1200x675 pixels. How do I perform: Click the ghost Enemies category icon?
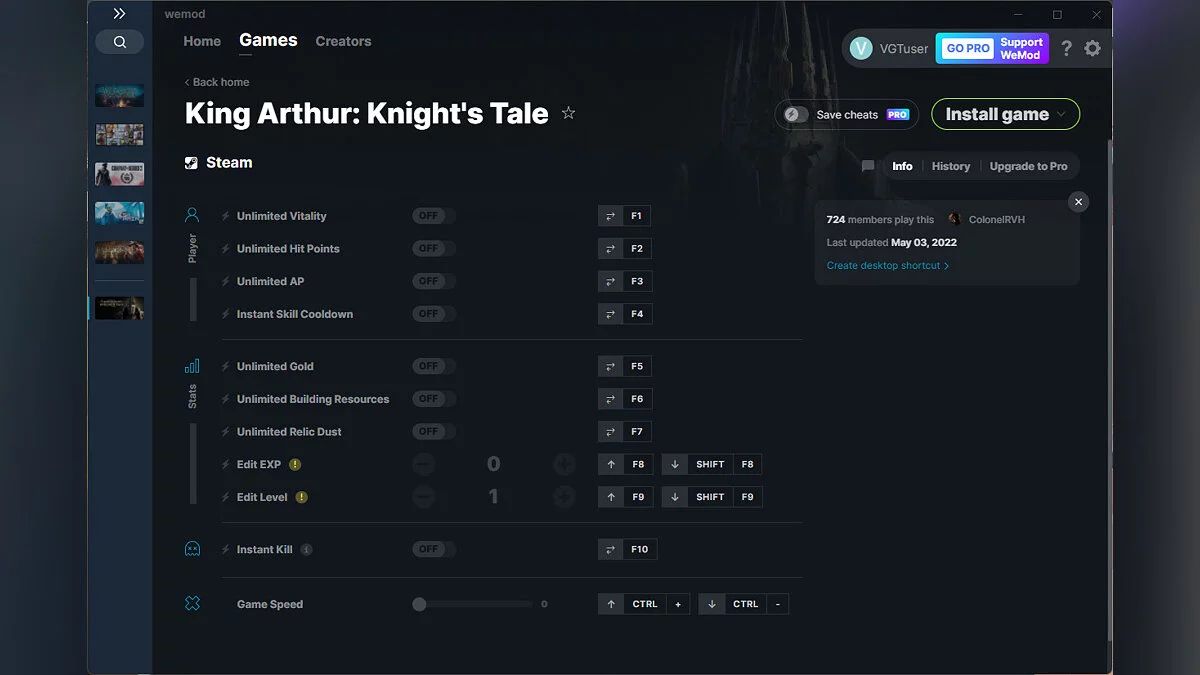coord(192,548)
